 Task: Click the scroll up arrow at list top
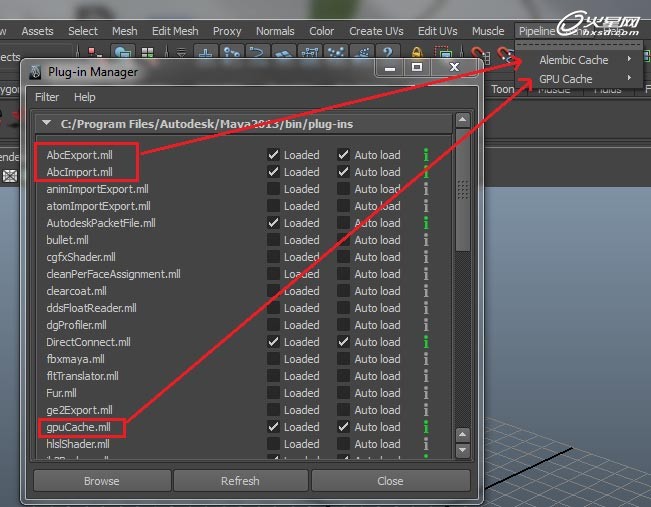coord(463,120)
